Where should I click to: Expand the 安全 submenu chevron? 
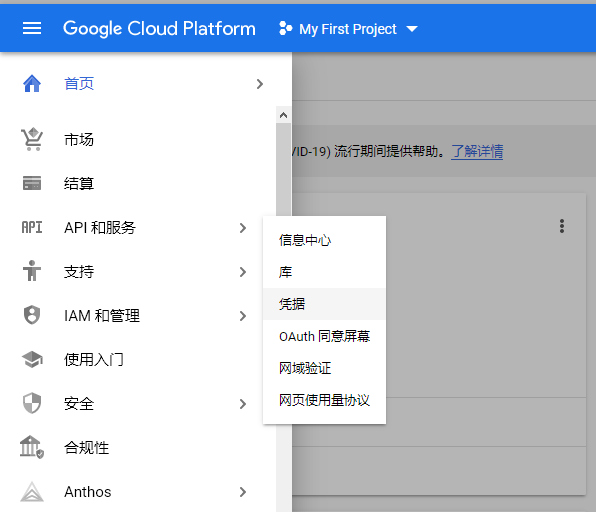243,404
